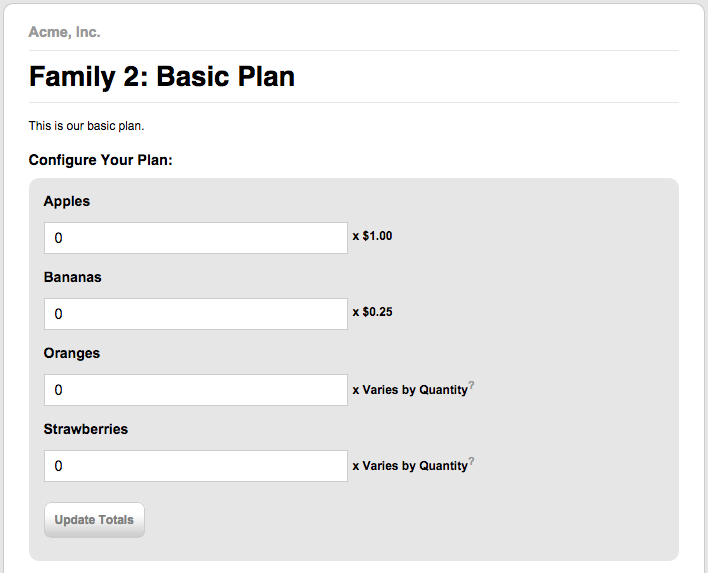This screenshot has width=708, height=573.
Task: Click the help icon next to Oranges pricing
Action: 471,385
